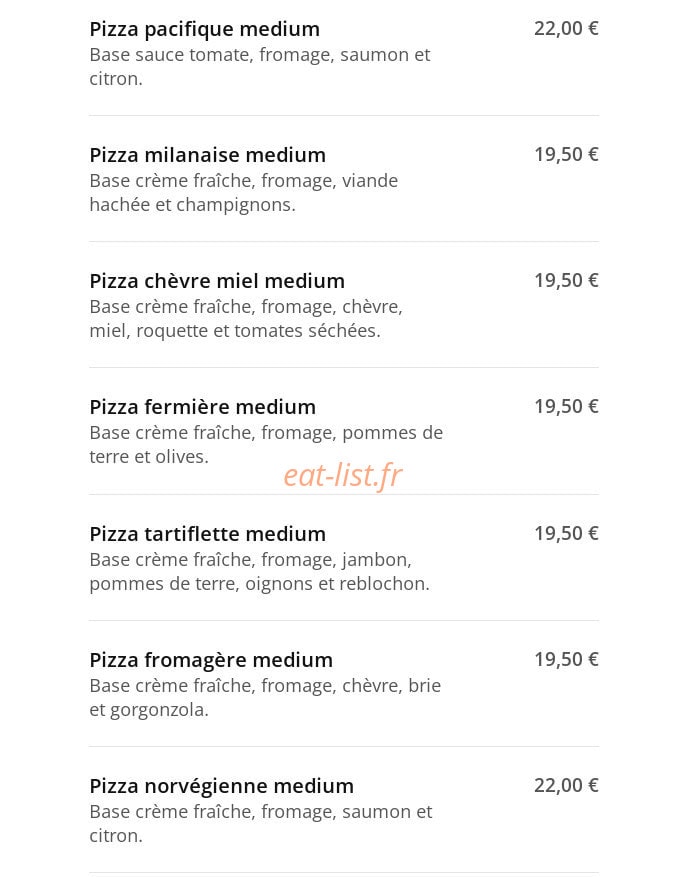Select the Pizza norvégienne medium title
The height and width of the screenshot is (877, 681).
[221, 786]
